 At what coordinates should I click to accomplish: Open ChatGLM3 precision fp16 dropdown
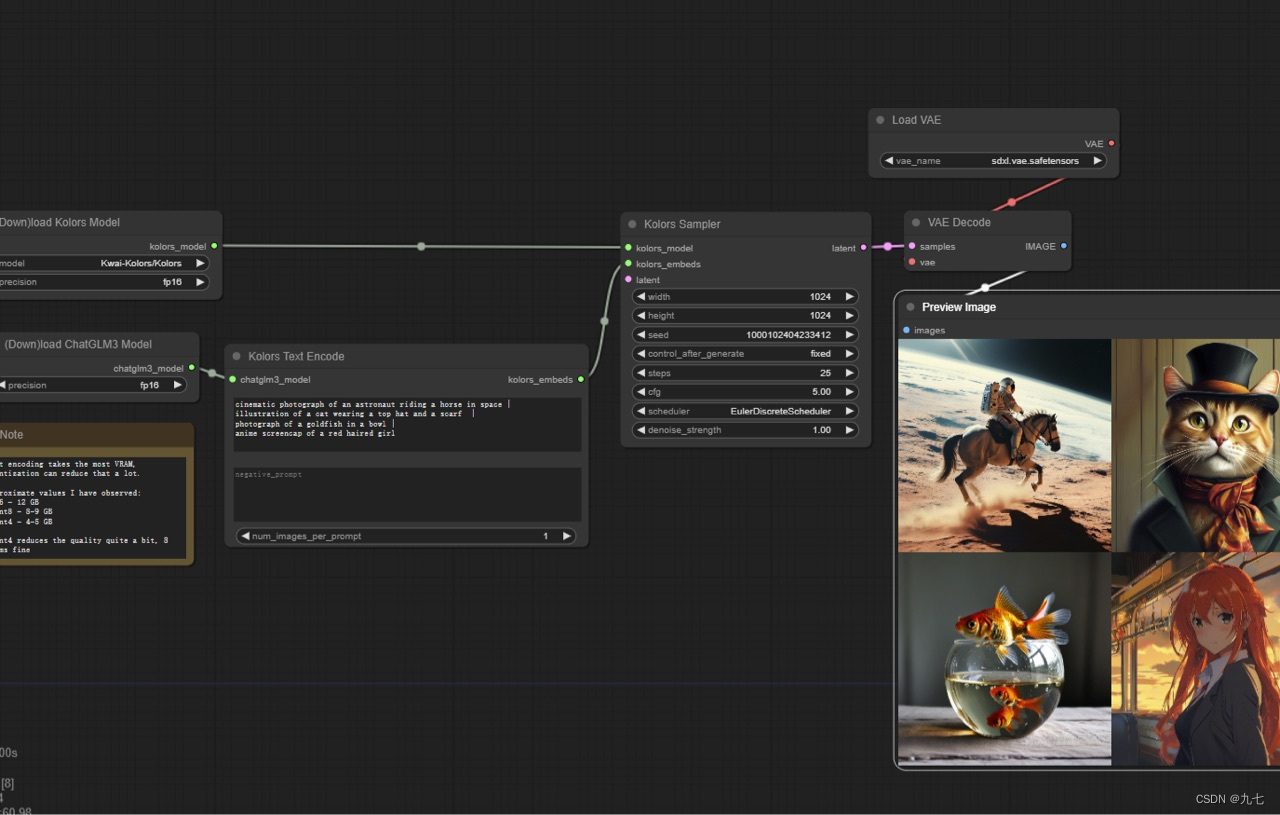(92, 385)
